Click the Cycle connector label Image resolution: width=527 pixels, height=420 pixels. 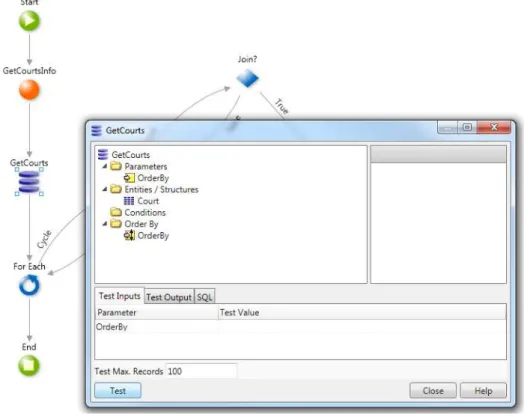click(44, 239)
